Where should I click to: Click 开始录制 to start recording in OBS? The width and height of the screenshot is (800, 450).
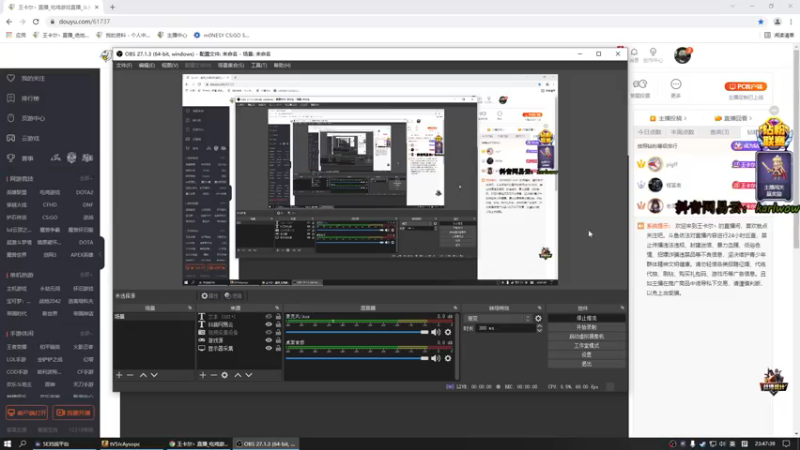click(x=586, y=327)
